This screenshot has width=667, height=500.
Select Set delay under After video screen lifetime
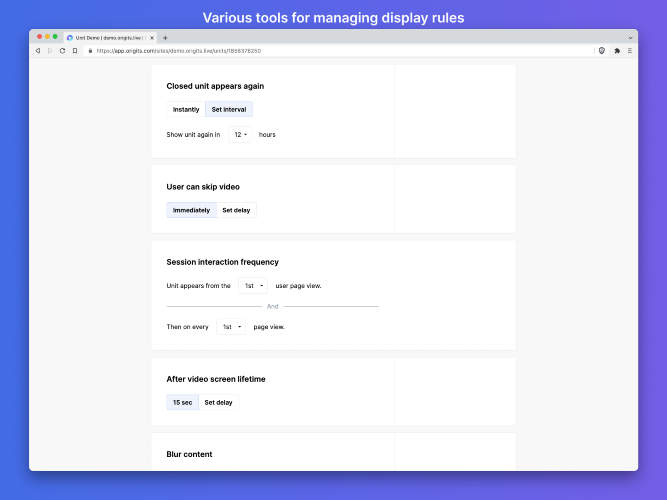[x=218, y=402]
